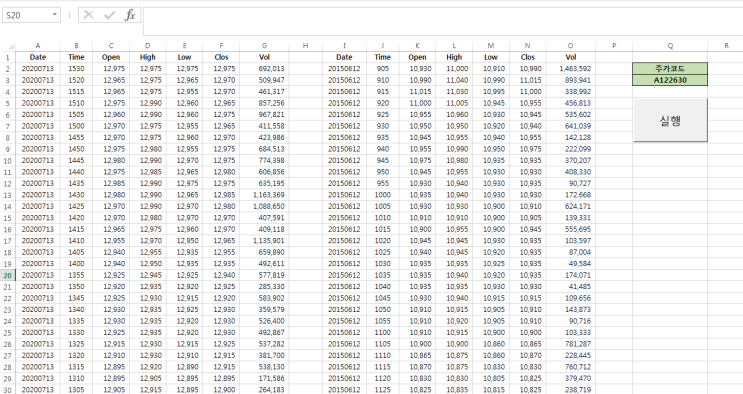Select High cell 11,040 in row 3
The width and height of the screenshot is (743, 394).
tap(454, 80)
